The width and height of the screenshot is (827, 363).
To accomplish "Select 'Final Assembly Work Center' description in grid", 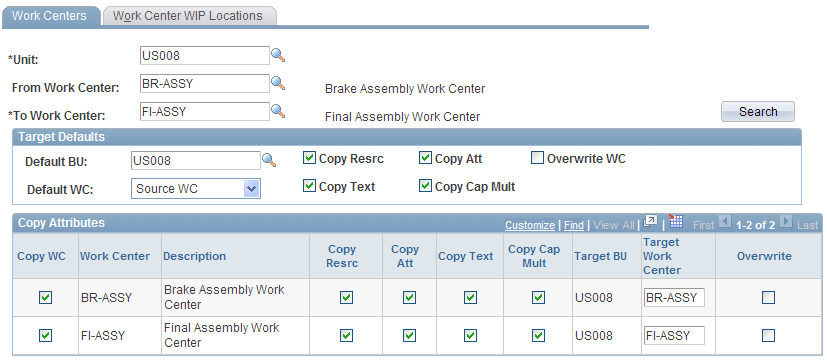I will click(222, 335).
